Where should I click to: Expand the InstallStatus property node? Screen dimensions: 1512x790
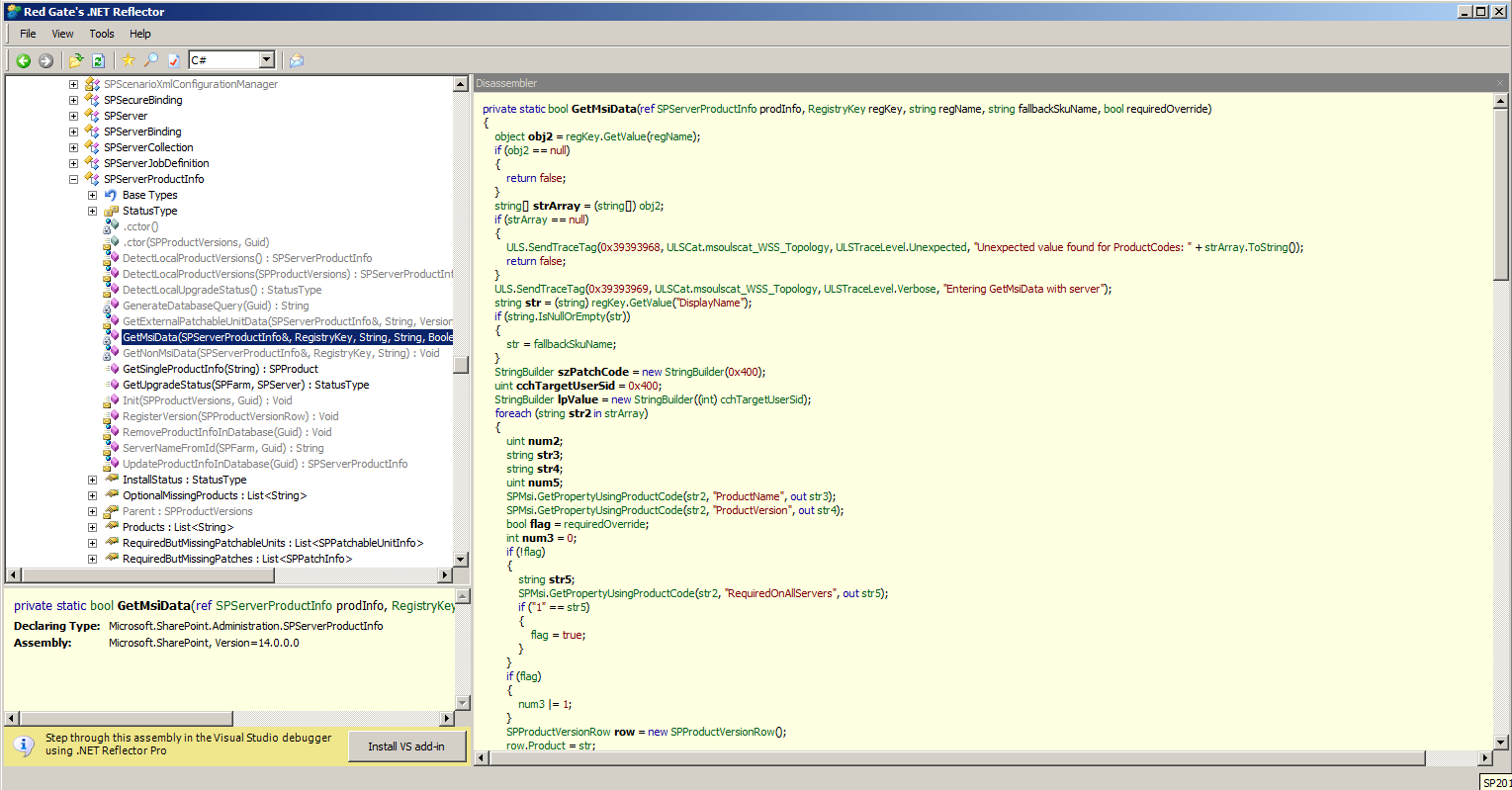[92, 480]
